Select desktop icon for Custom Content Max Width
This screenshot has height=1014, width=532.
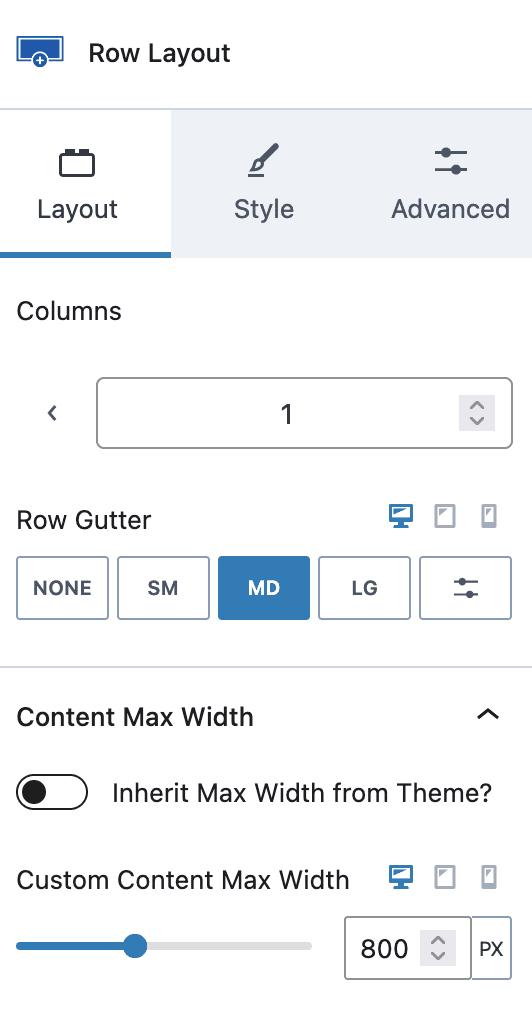[x=401, y=877]
